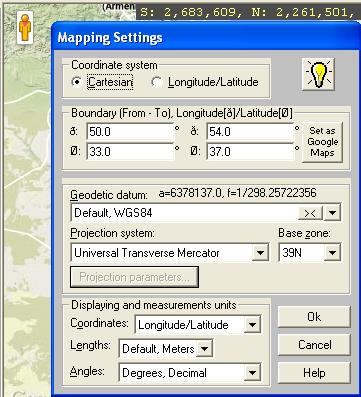Expand the Projection system dropdown
The width and height of the screenshot is (361, 397).
(x=260, y=253)
